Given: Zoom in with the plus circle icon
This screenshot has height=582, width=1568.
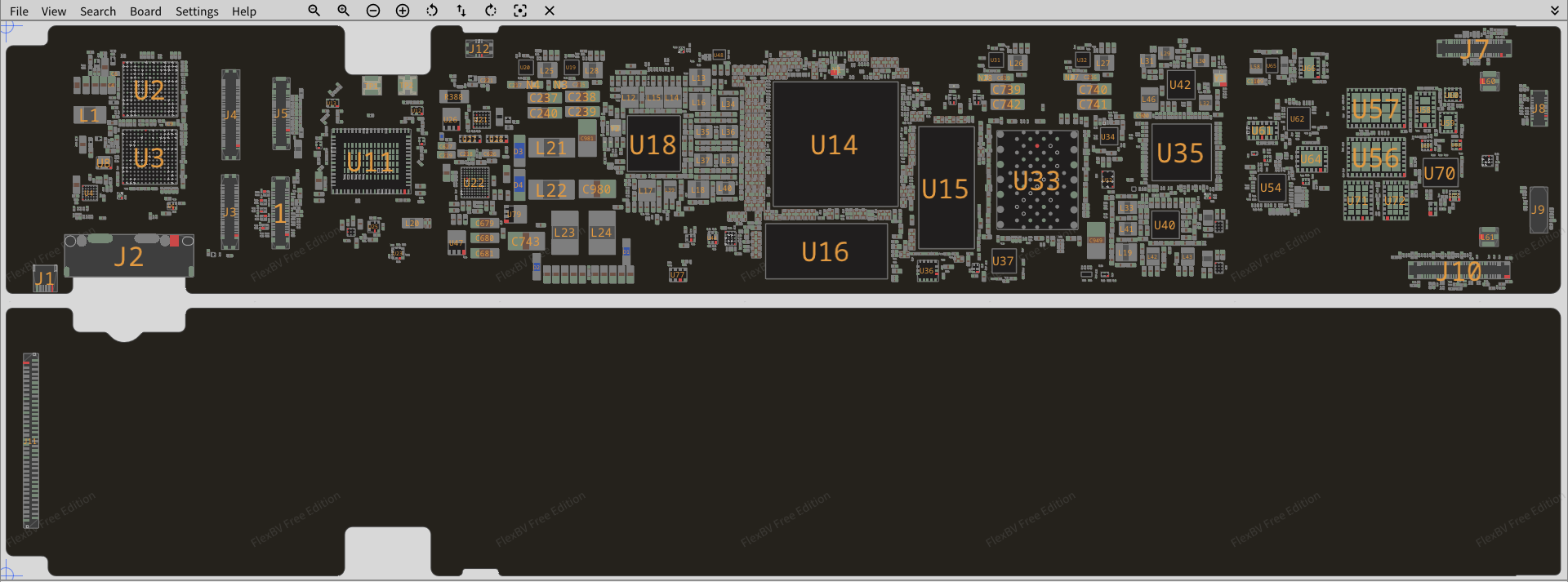Looking at the screenshot, I should tap(403, 11).
